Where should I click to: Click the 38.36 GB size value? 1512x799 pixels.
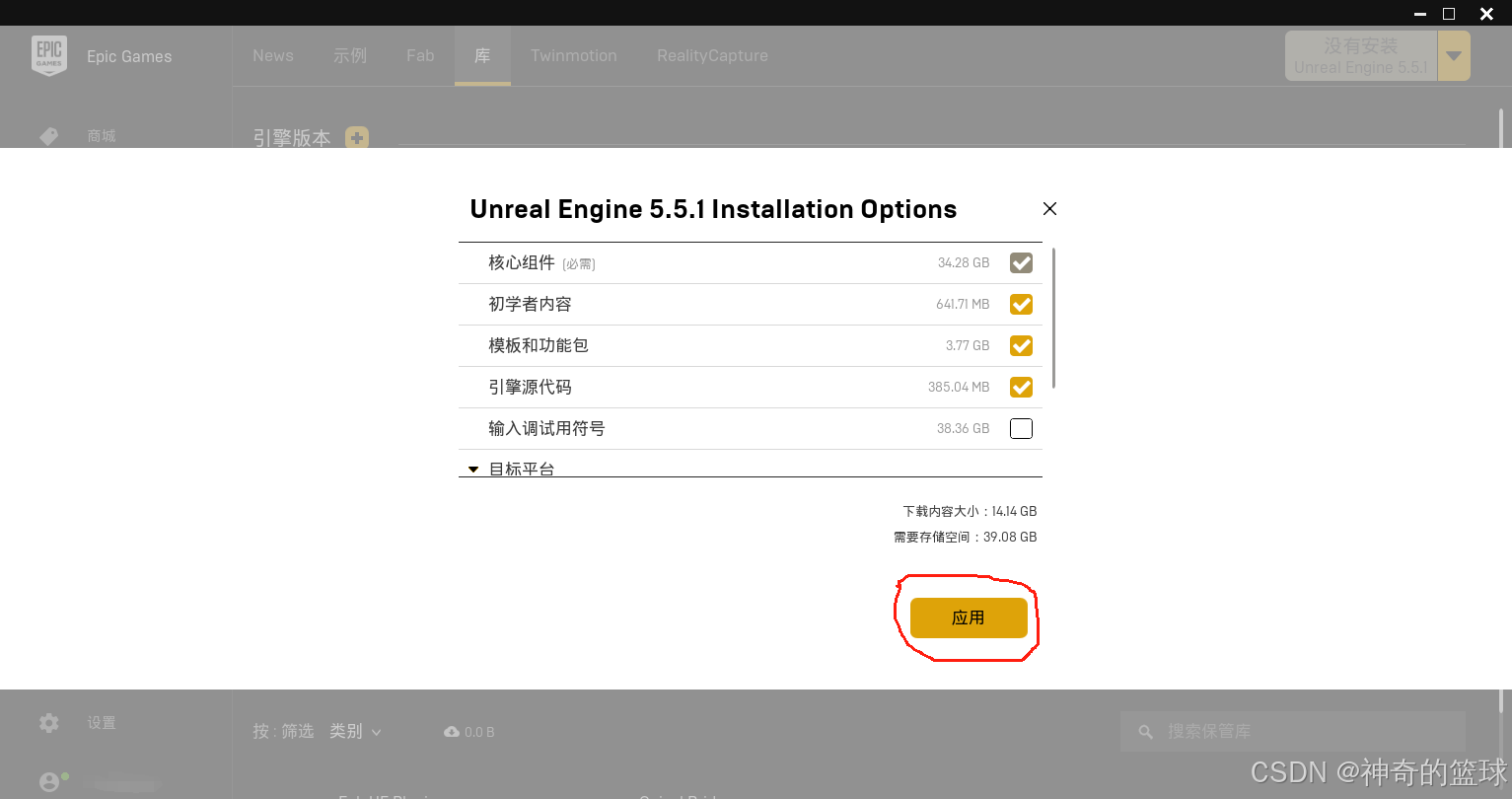[964, 429]
